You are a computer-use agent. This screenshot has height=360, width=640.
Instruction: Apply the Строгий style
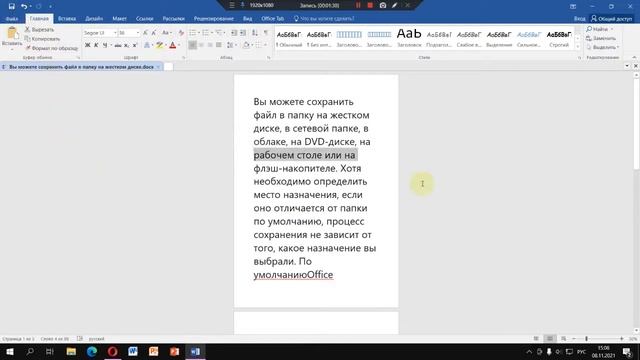pos(559,39)
